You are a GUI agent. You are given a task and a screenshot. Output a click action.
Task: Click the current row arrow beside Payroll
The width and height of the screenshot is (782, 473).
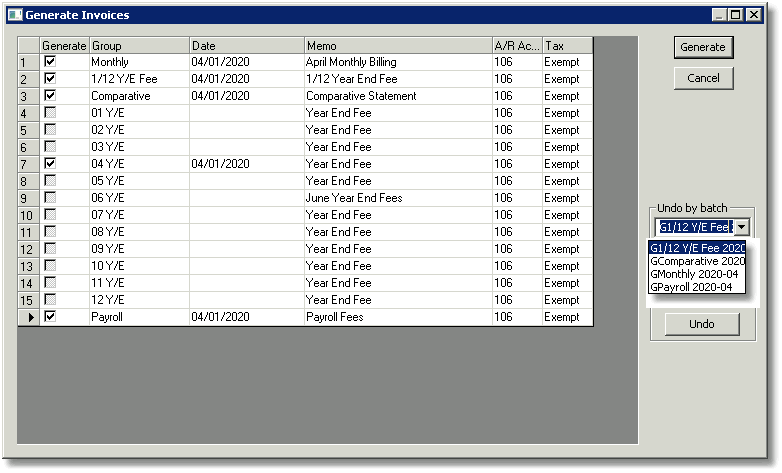pyautogui.click(x=31, y=317)
